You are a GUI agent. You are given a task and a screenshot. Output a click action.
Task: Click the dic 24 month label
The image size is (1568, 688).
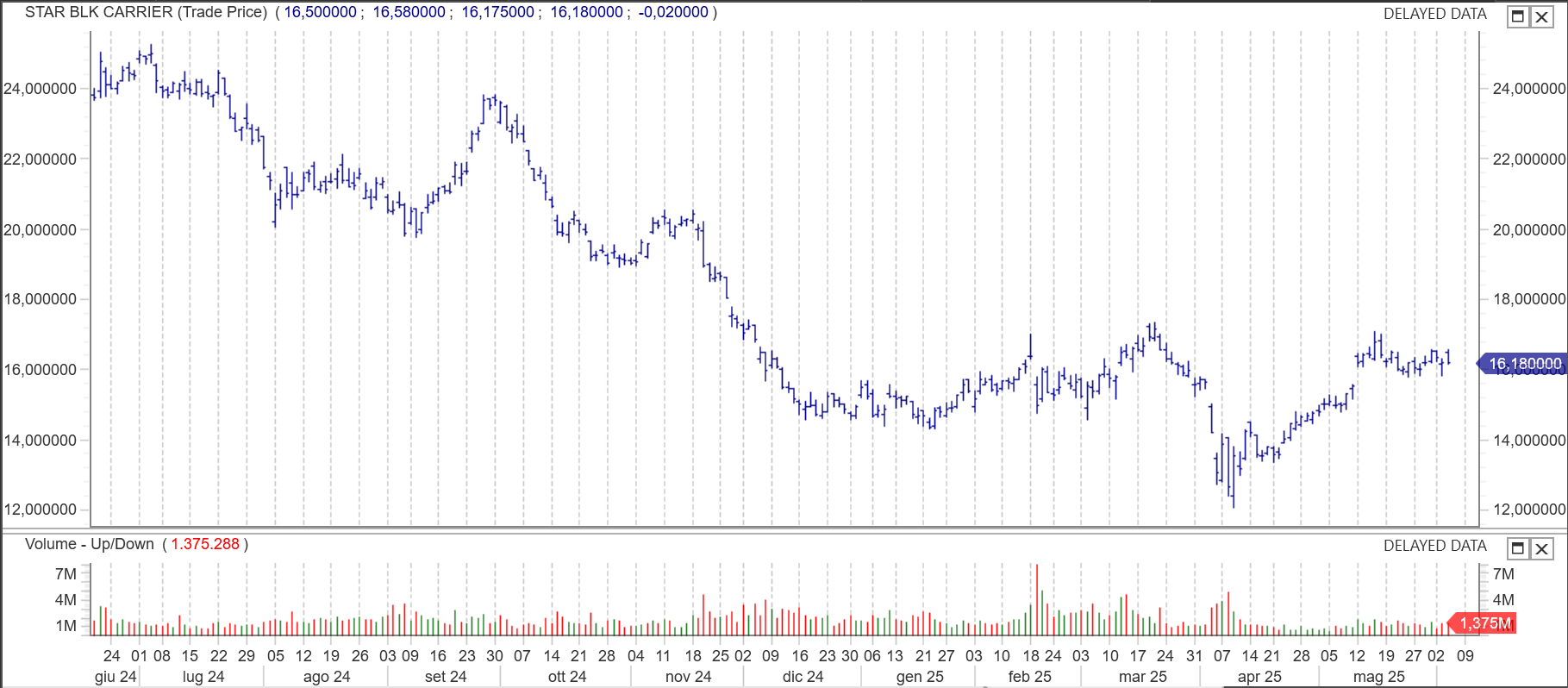tap(803, 677)
